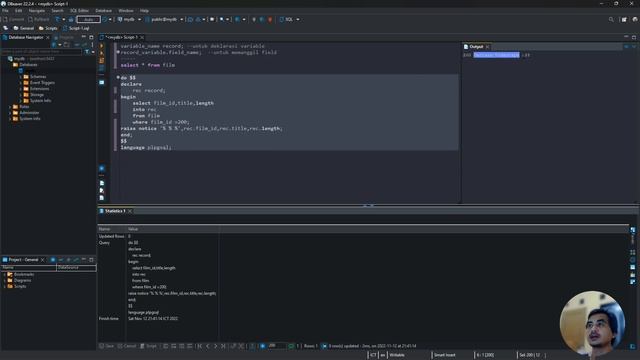Go to next row navigation icon

tap(216, 346)
